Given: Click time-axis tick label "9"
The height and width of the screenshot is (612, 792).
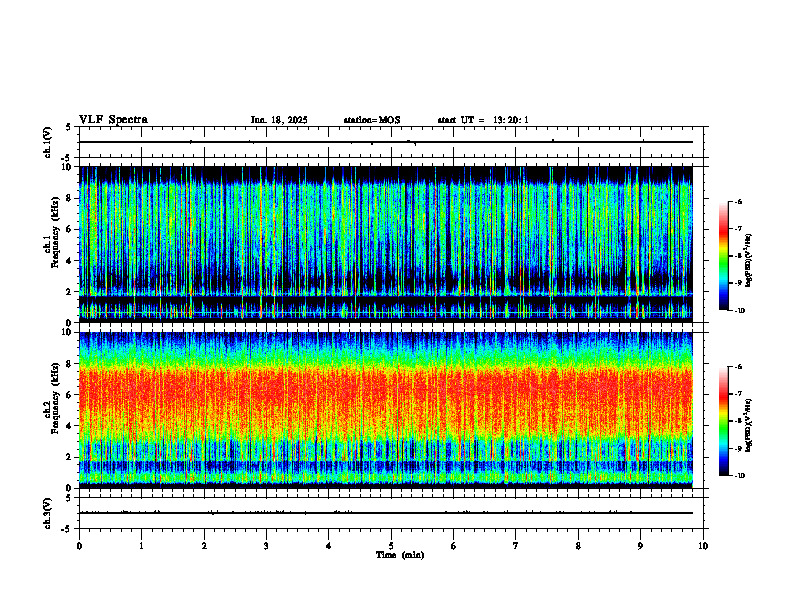Looking at the screenshot, I should 640,546.
